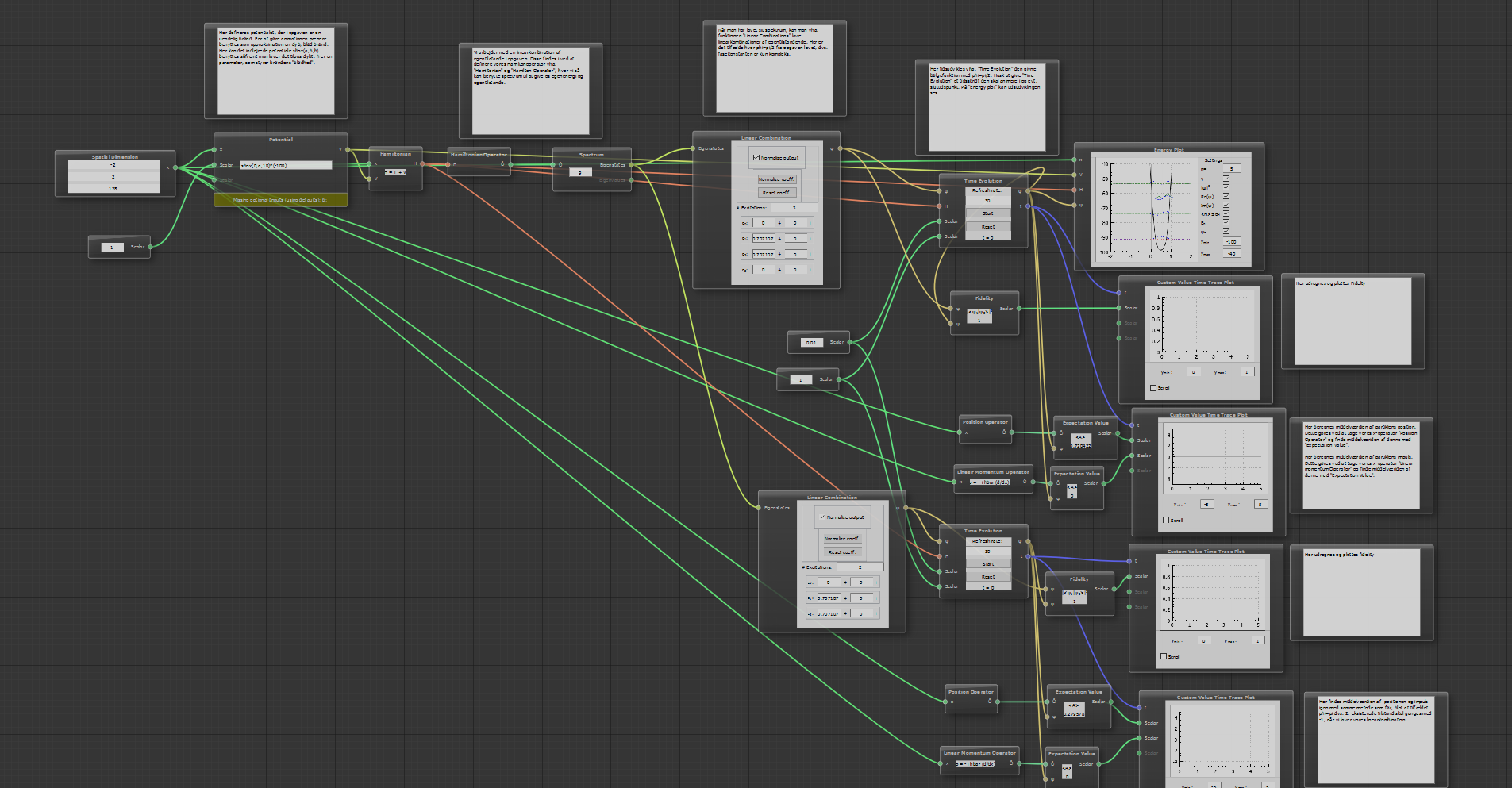Click the Spatial Dimension minimum field -2
The height and width of the screenshot is (788, 1512).
(113, 165)
